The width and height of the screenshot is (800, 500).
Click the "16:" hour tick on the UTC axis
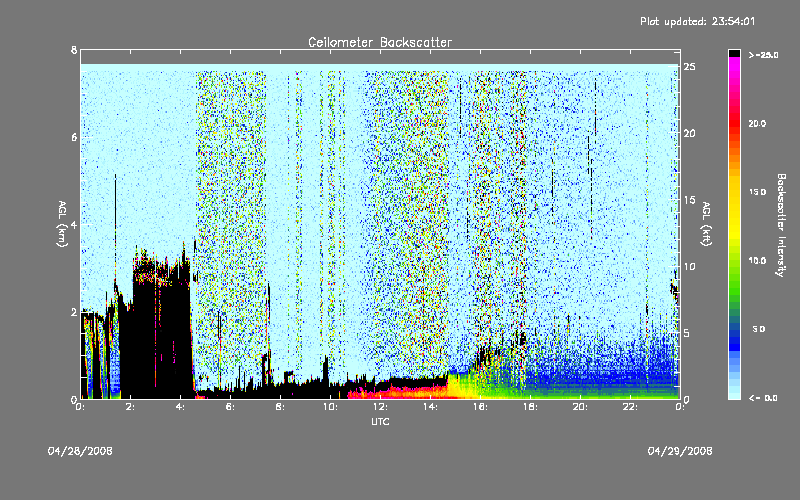(x=480, y=407)
